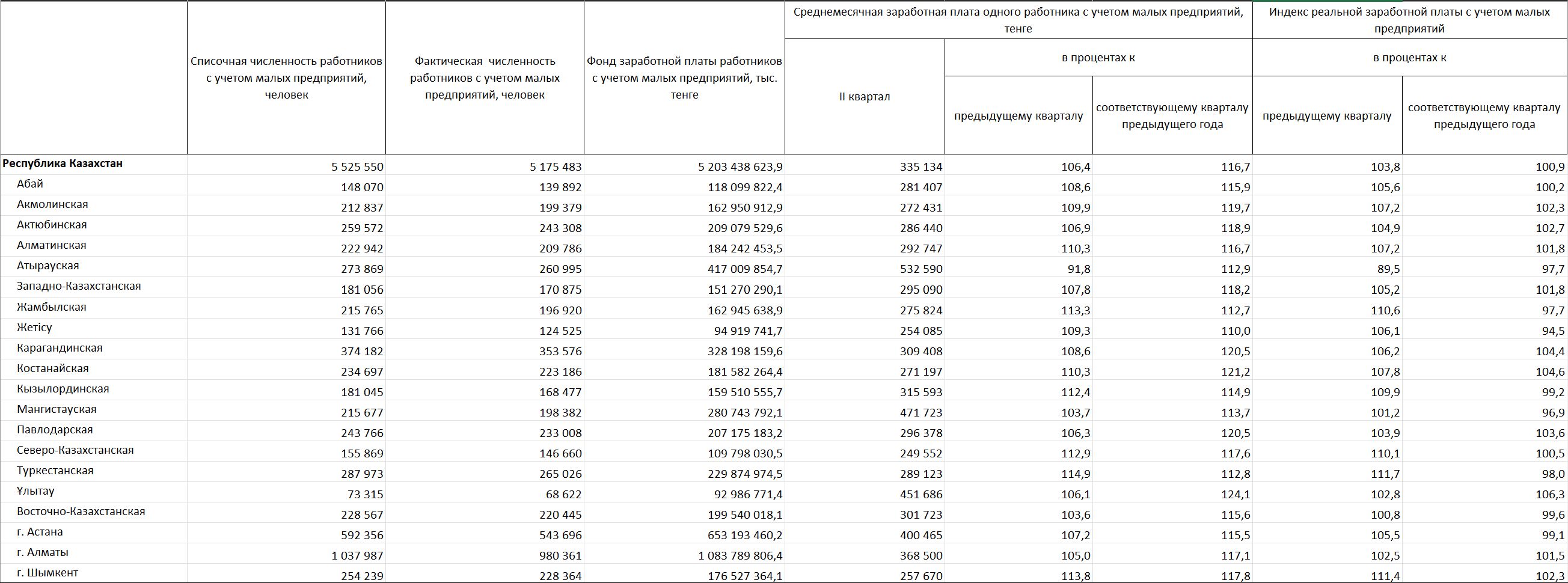The width and height of the screenshot is (1568, 583).
Task: Select the value 181 056
Action: point(362,290)
